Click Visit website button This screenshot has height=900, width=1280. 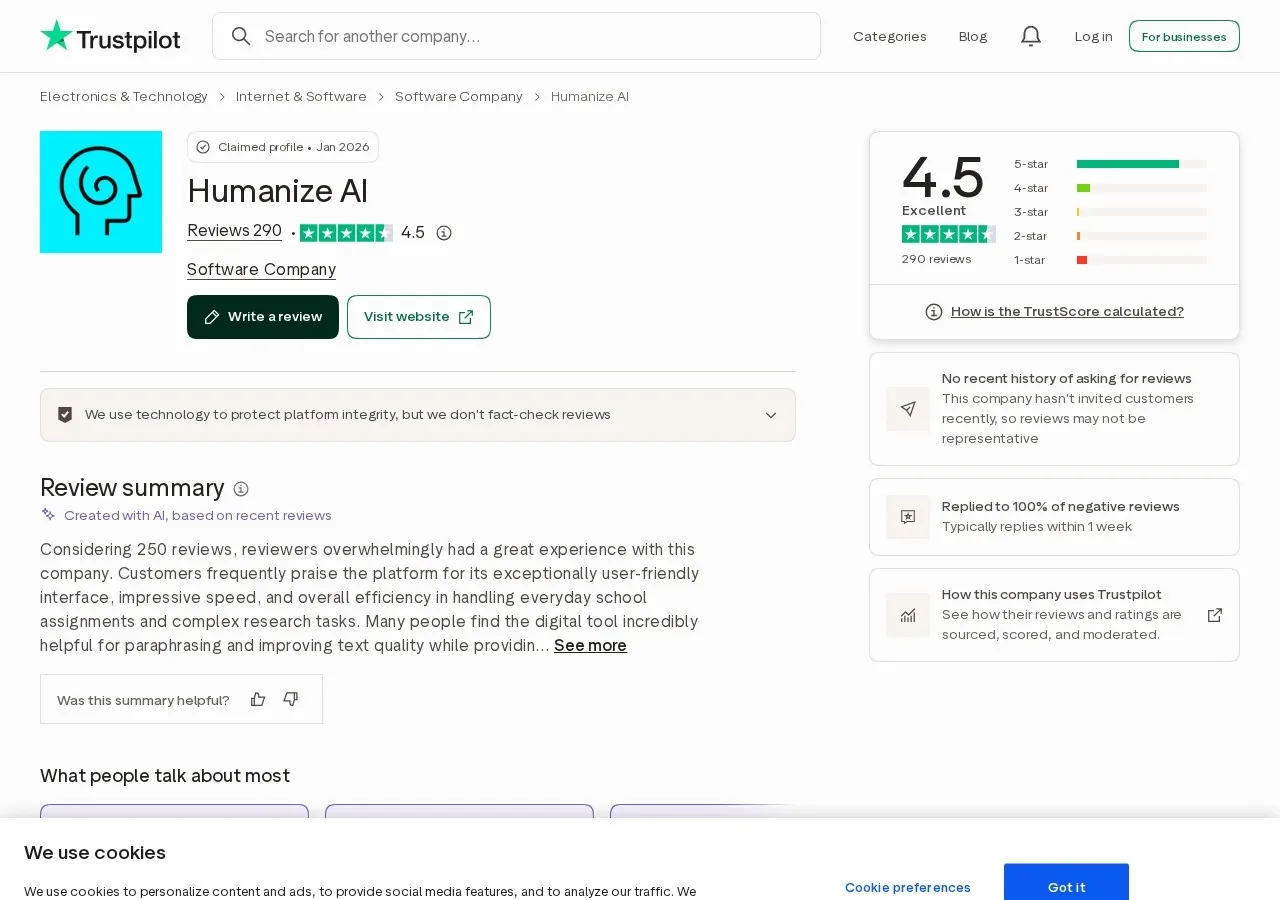419,317
